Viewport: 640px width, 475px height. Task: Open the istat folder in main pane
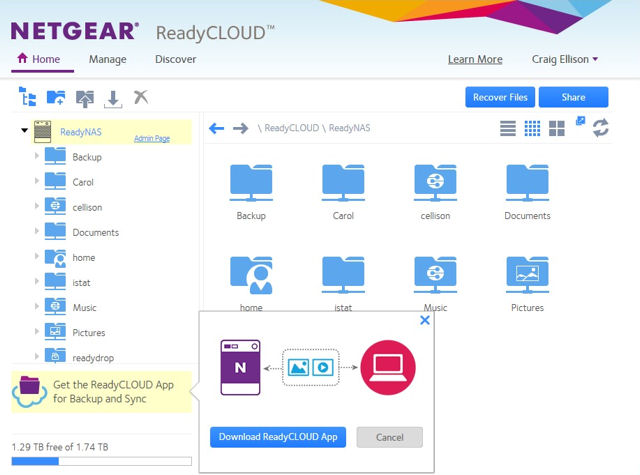pos(343,275)
